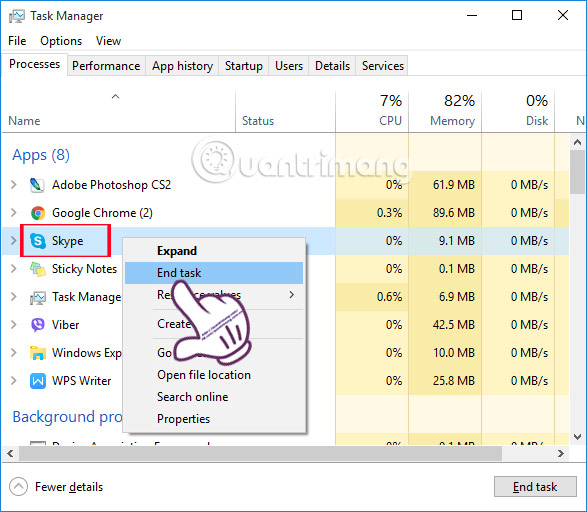This screenshot has width=587, height=512.
Task: Maximize the Task Manager window
Action: tap(517, 15)
